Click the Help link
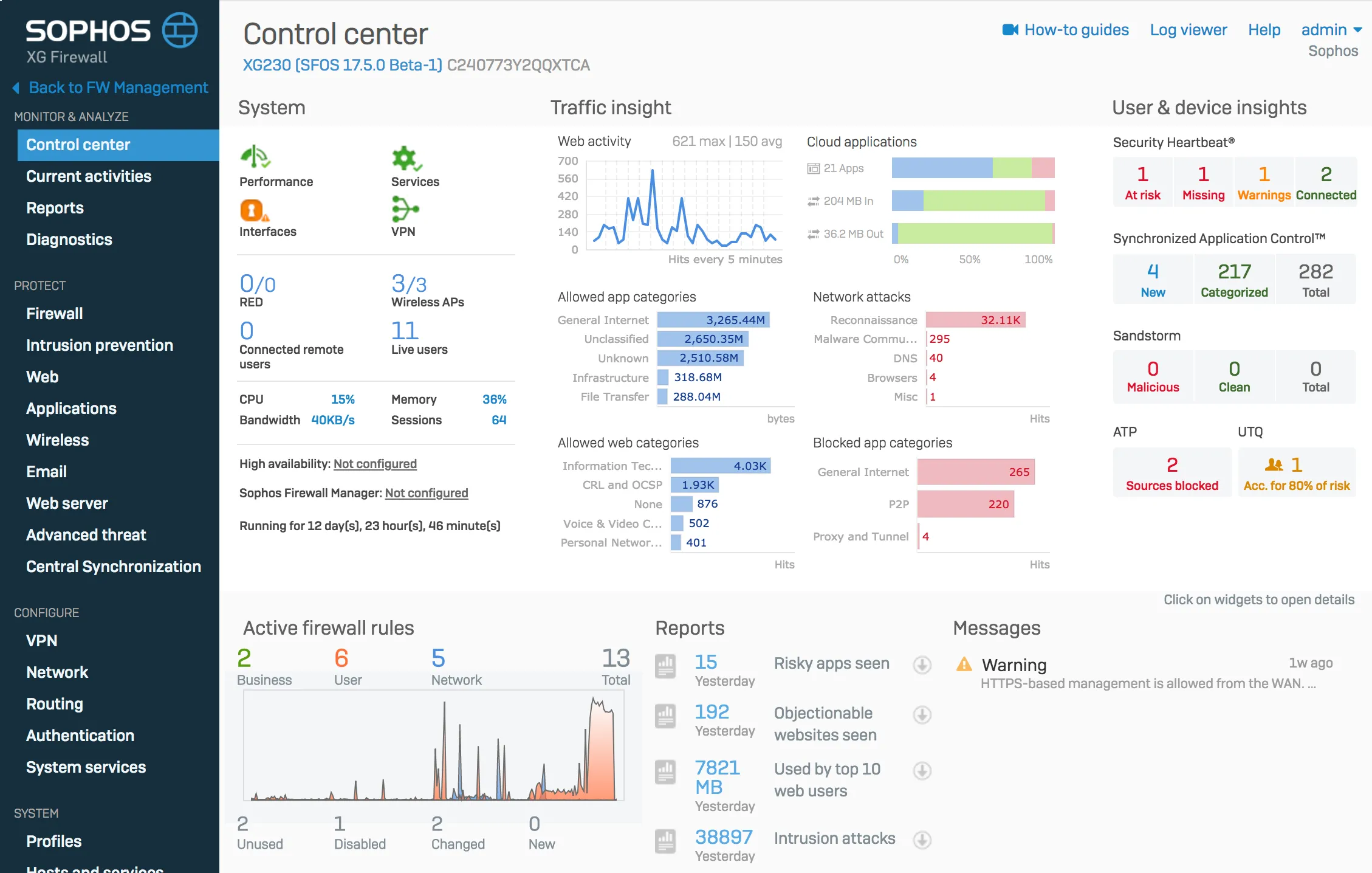The width and height of the screenshot is (1372, 873). pos(1264,30)
